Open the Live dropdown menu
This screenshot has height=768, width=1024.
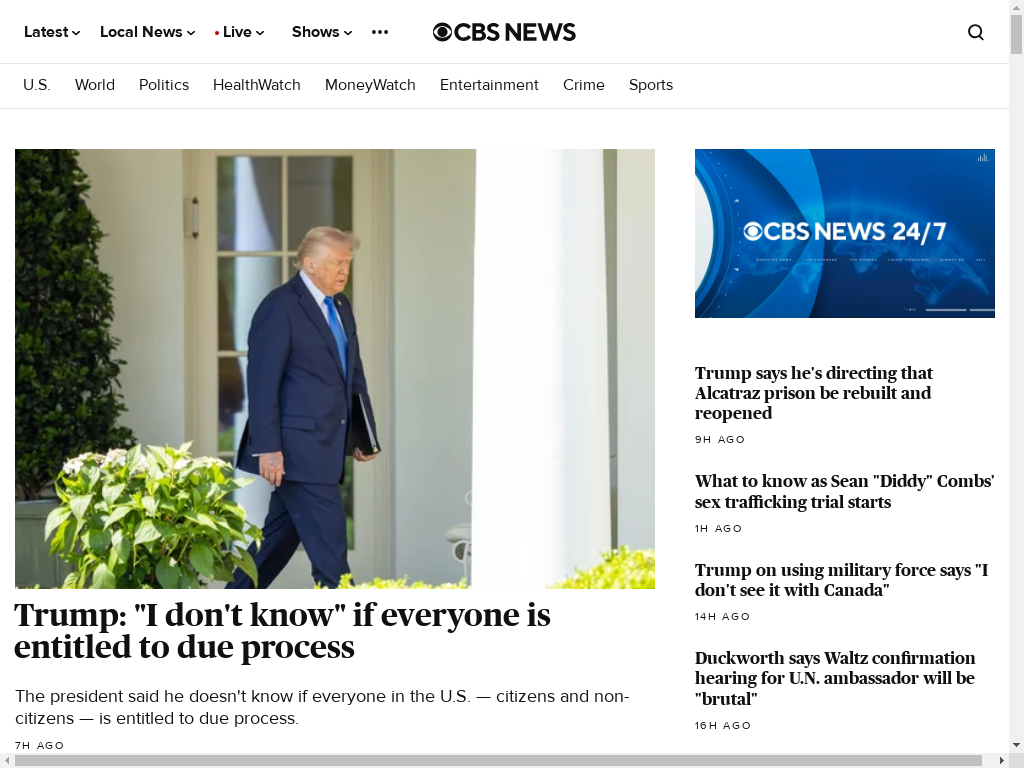pyautogui.click(x=239, y=32)
